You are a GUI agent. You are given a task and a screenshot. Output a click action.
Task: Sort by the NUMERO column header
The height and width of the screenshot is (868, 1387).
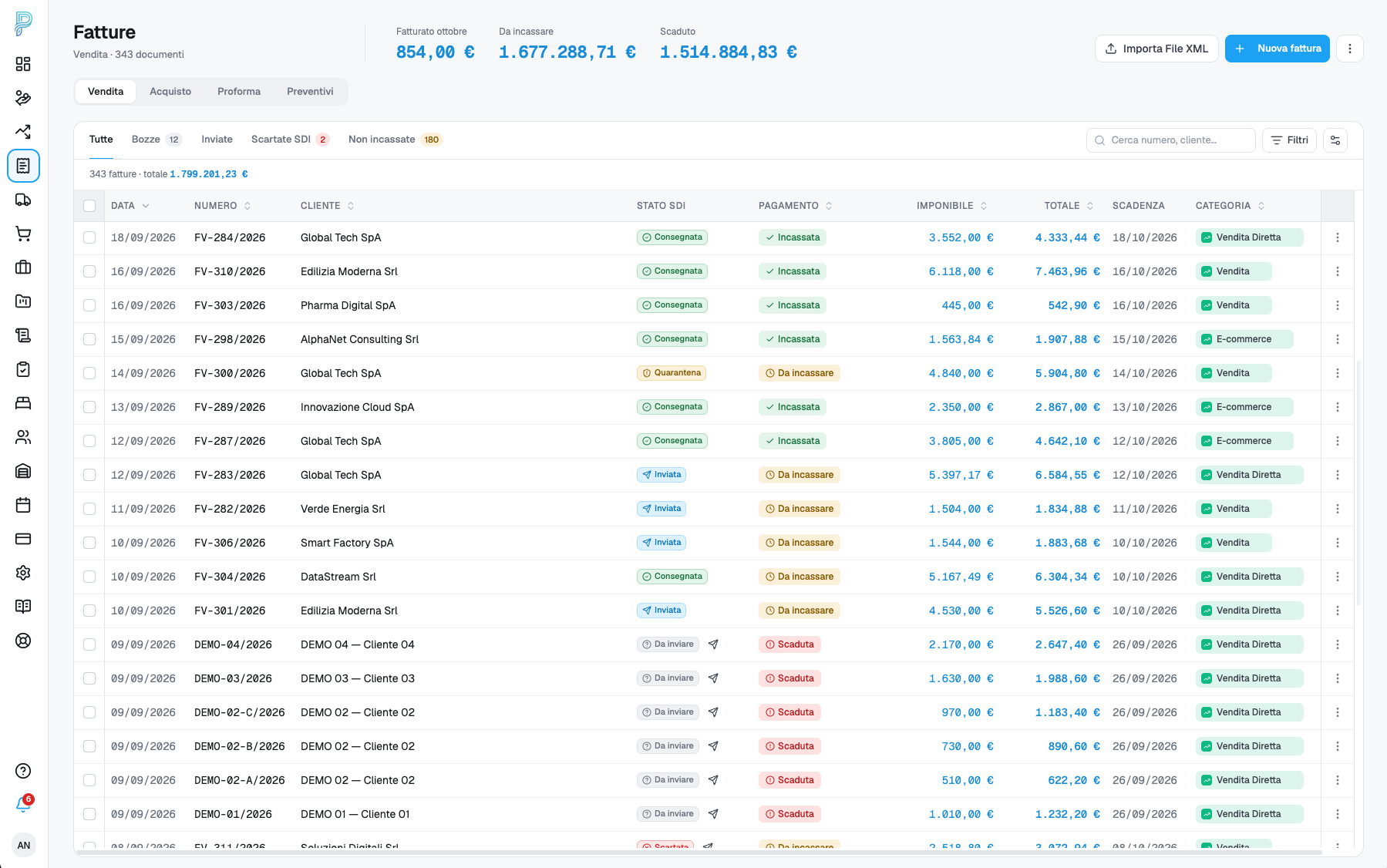click(223, 206)
